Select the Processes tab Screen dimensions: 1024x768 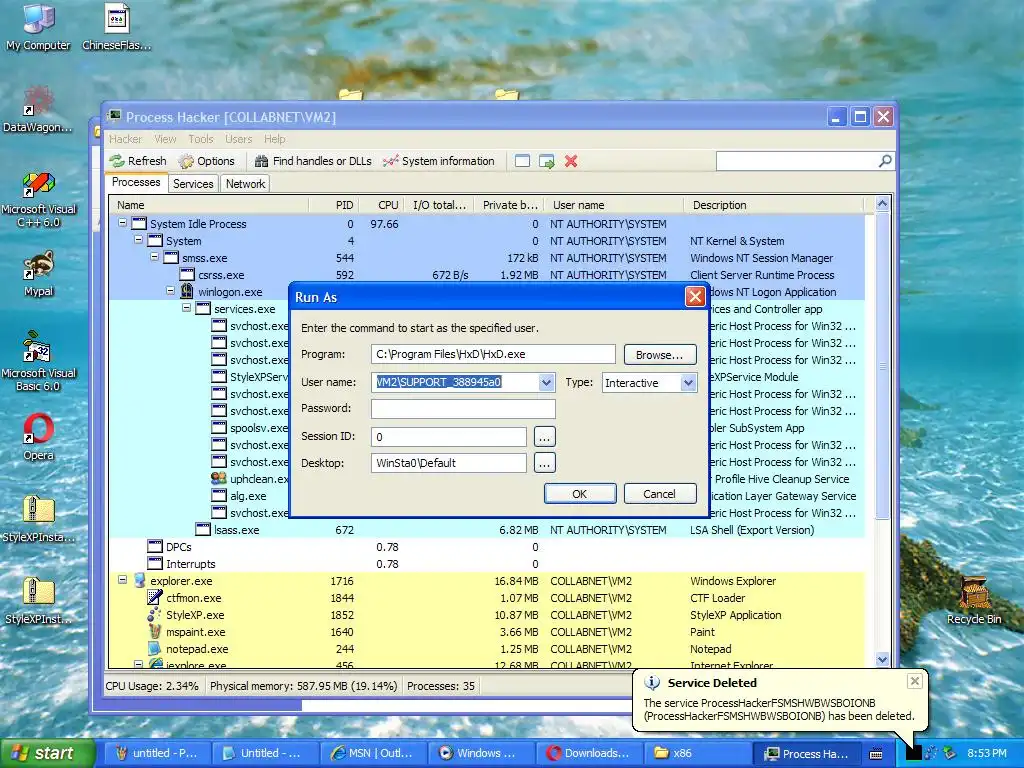tap(136, 182)
